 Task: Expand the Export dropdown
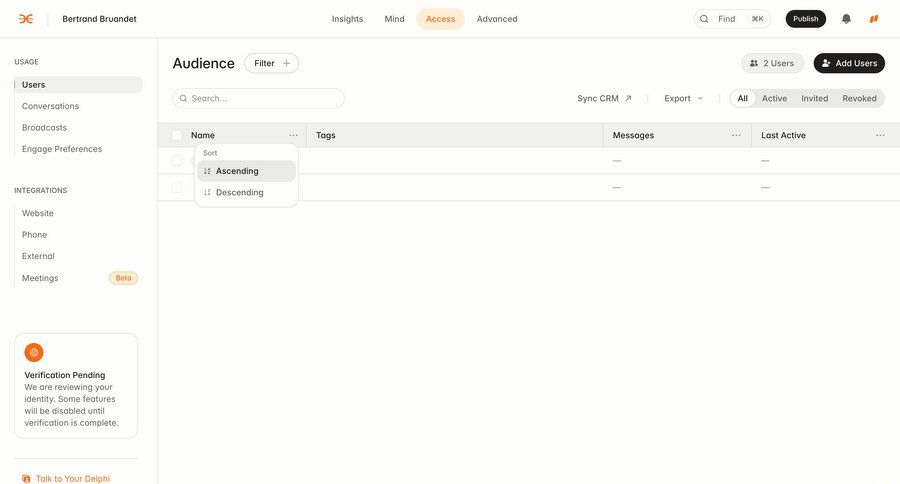click(684, 98)
